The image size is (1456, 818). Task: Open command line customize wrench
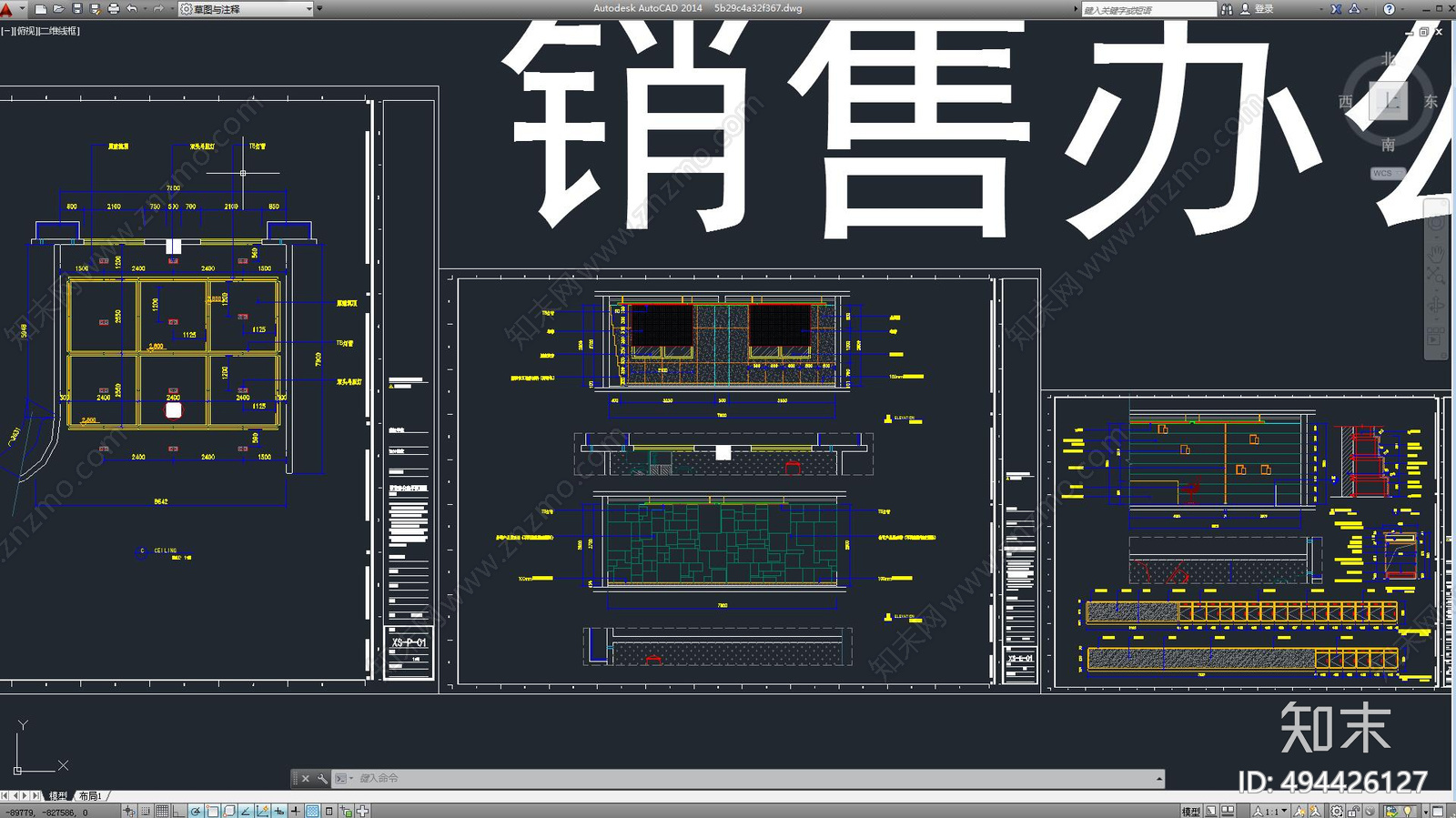tap(322, 779)
